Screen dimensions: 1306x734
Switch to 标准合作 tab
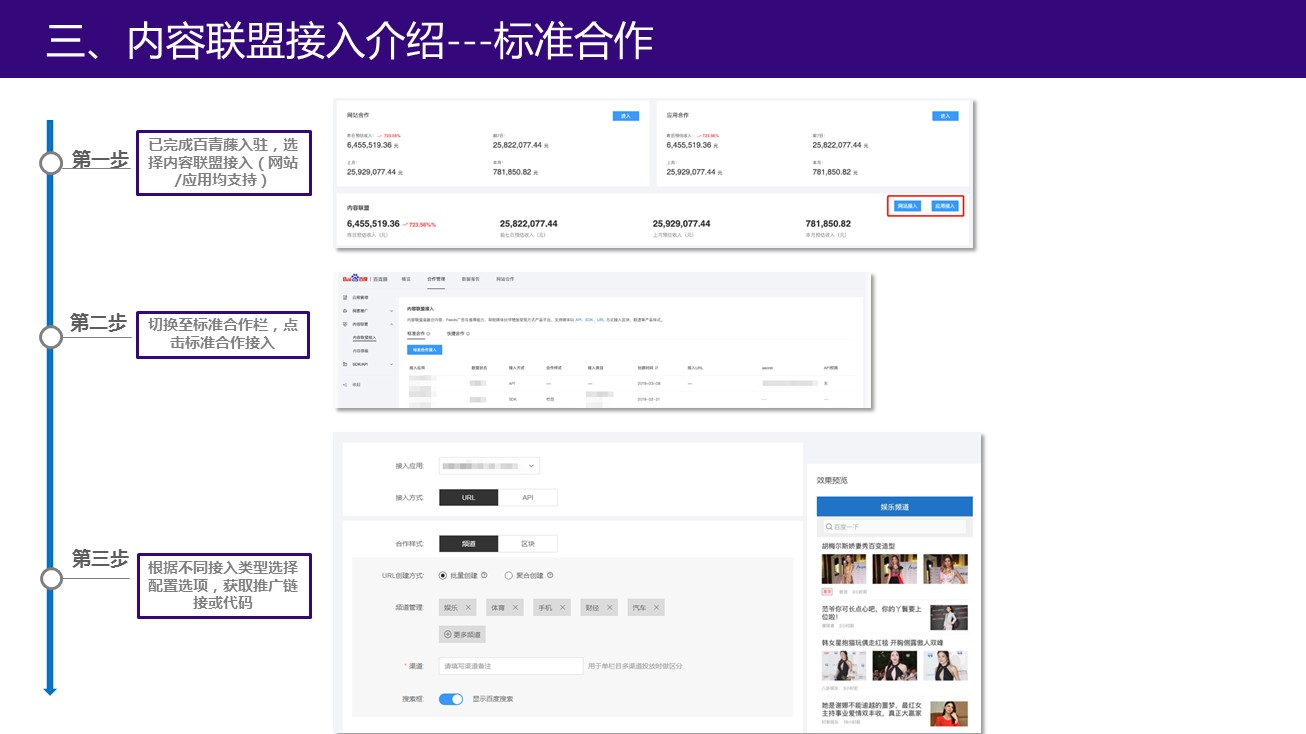pos(416,334)
